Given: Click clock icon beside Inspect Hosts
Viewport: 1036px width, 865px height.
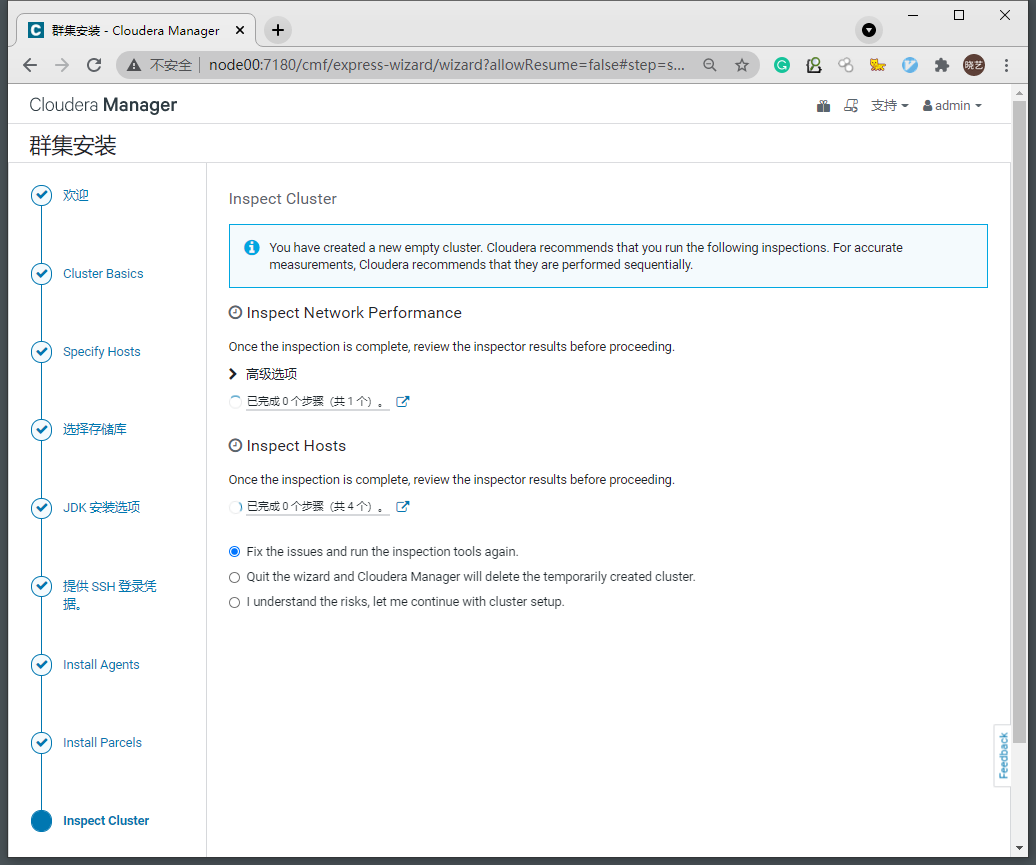Looking at the screenshot, I should click(235, 445).
